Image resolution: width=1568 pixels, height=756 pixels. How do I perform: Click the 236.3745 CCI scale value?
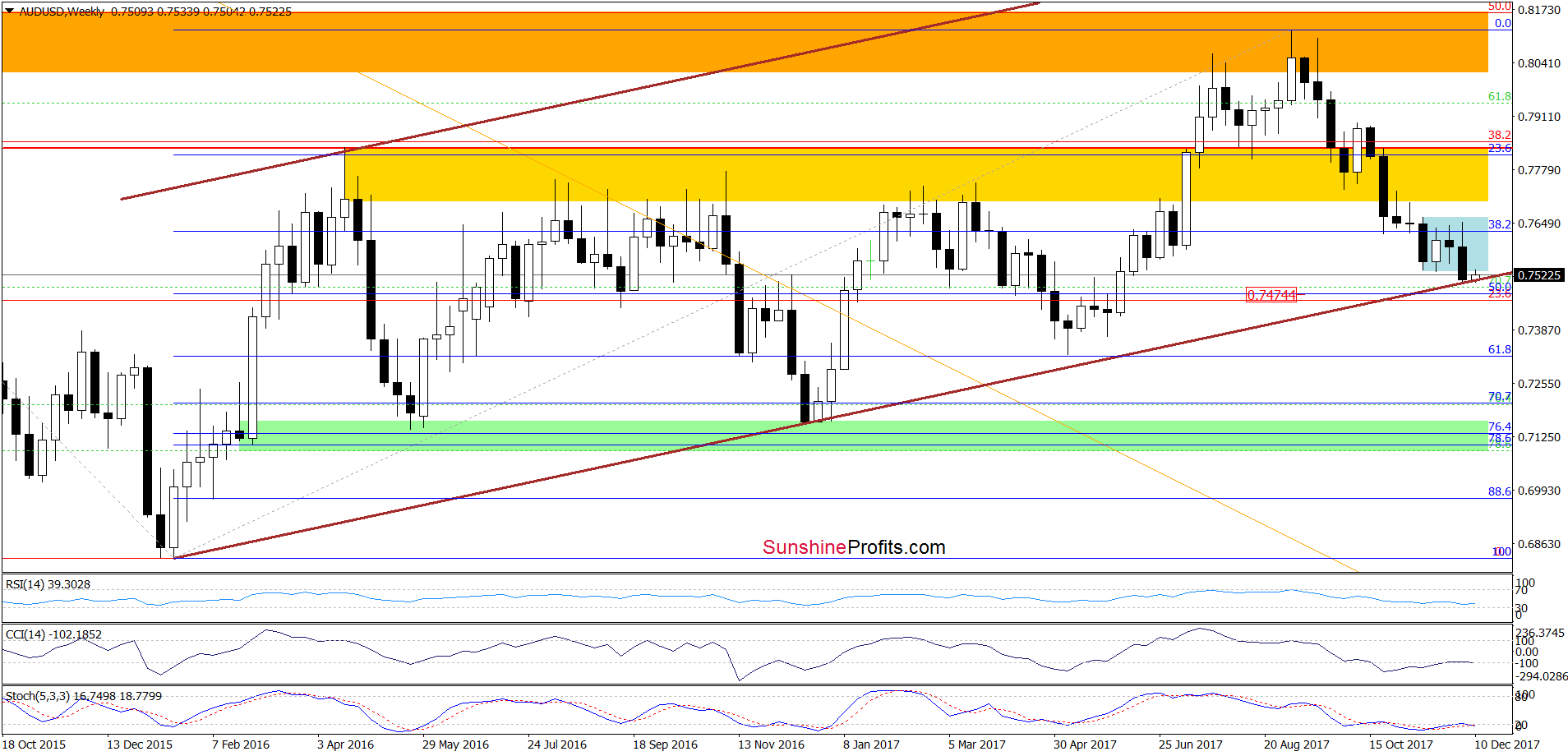pos(1541,633)
